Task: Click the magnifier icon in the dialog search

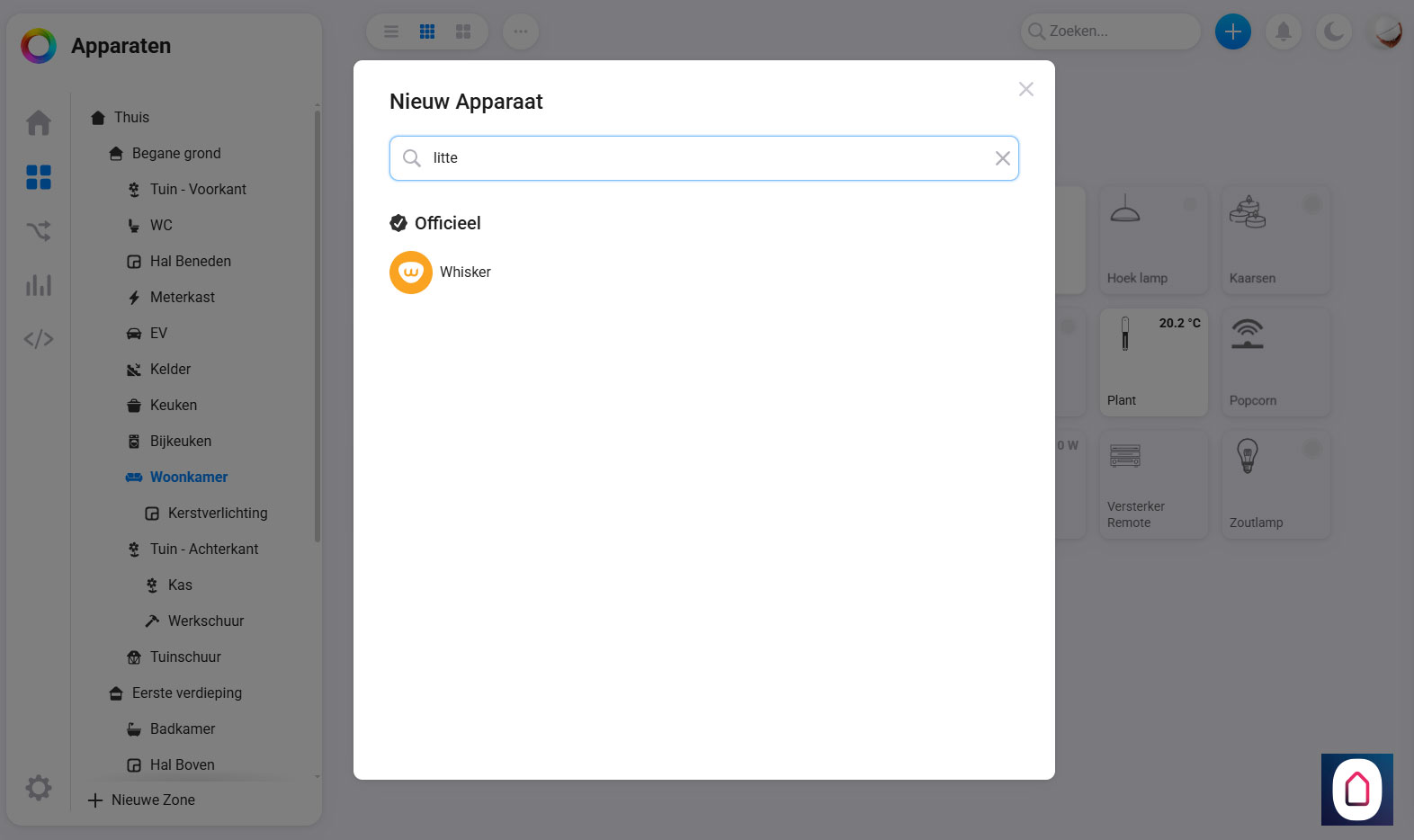Action: (412, 158)
